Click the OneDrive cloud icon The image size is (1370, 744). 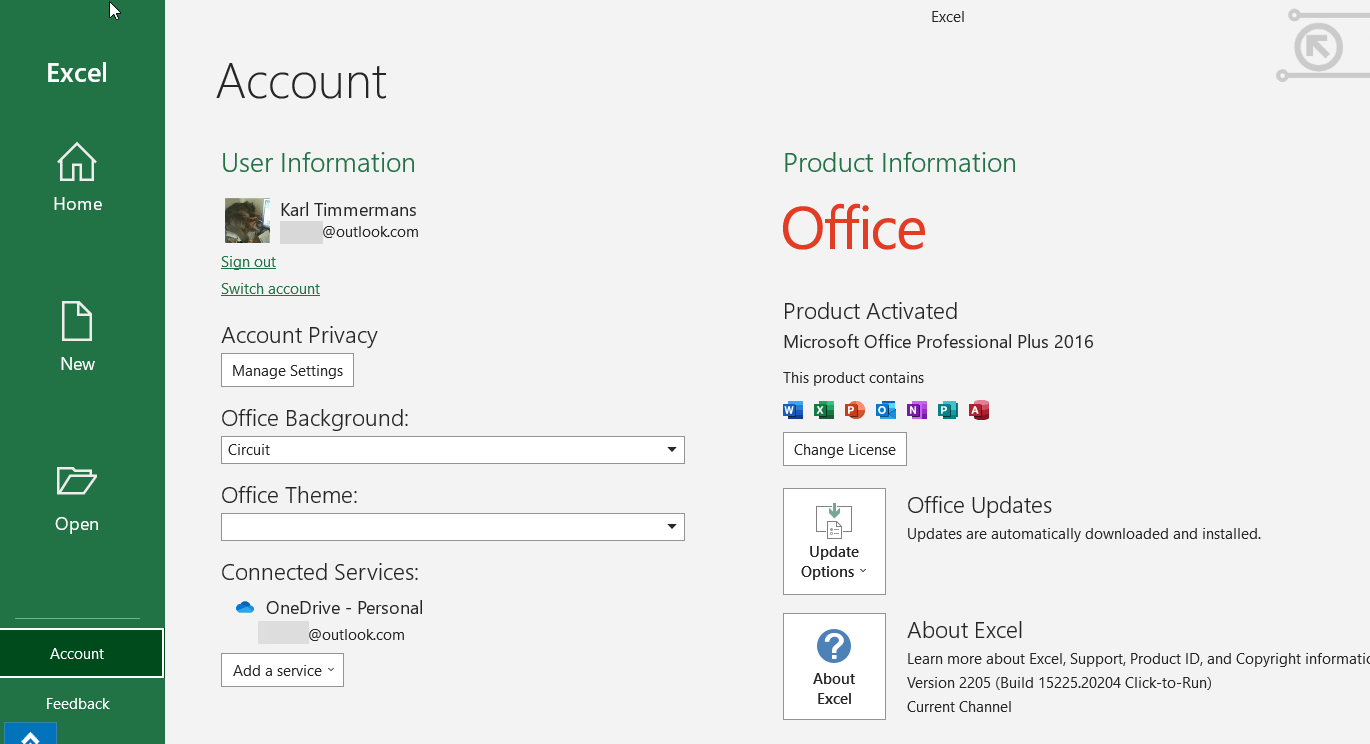click(244, 608)
